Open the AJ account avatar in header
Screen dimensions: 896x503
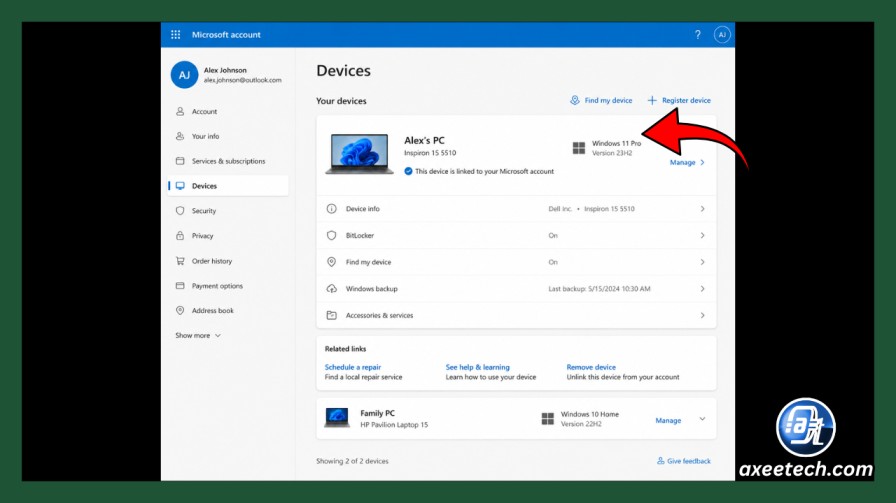[722, 35]
